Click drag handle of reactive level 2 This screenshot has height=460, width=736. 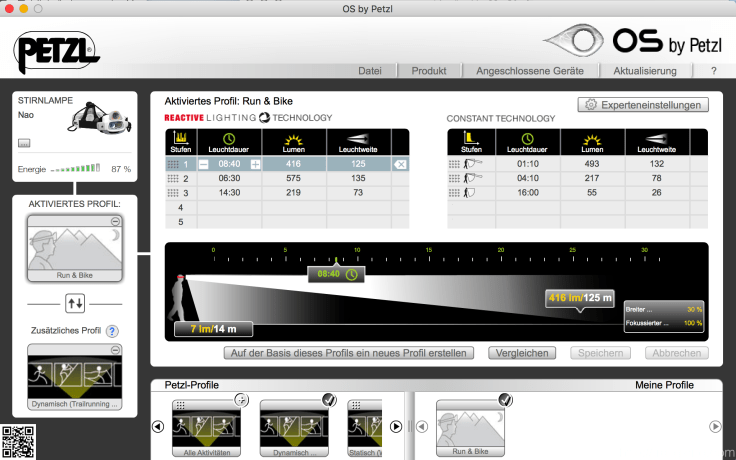pos(173,178)
